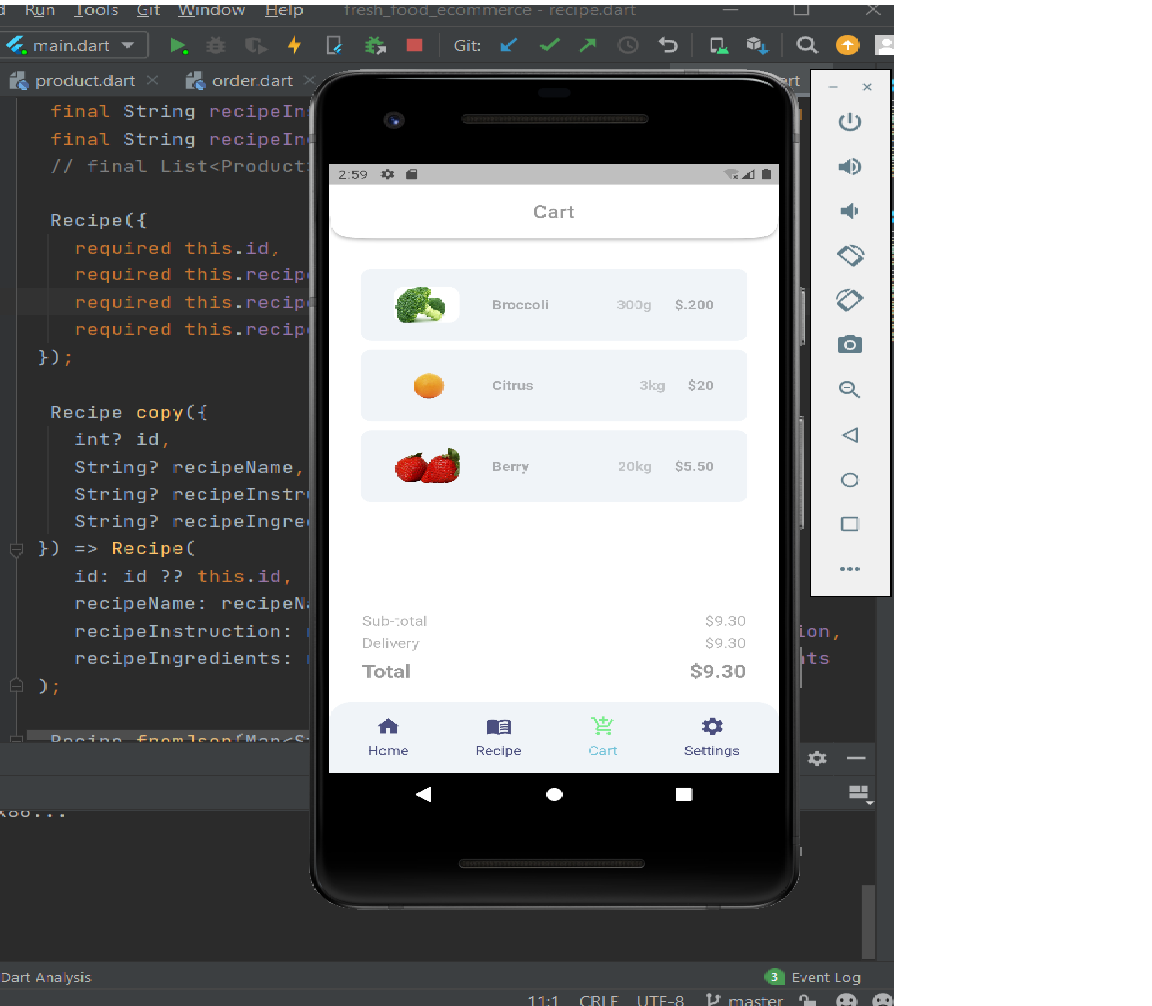
Task: Click the emulator sidebar back triangle
Action: (x=850, y=435)
